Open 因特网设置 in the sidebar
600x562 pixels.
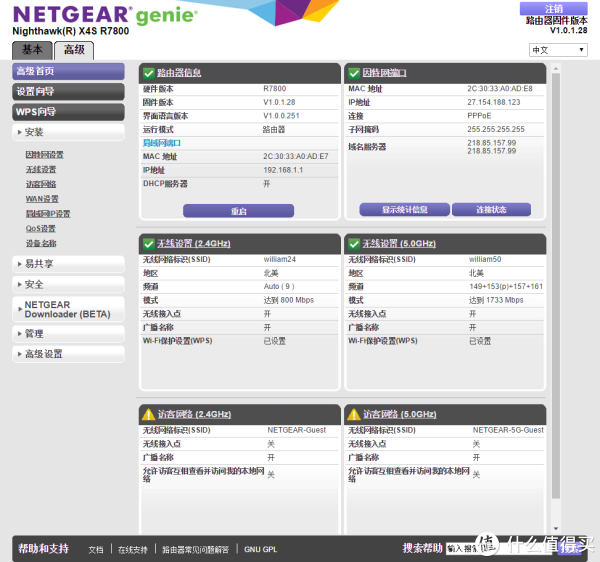[45, 155]
